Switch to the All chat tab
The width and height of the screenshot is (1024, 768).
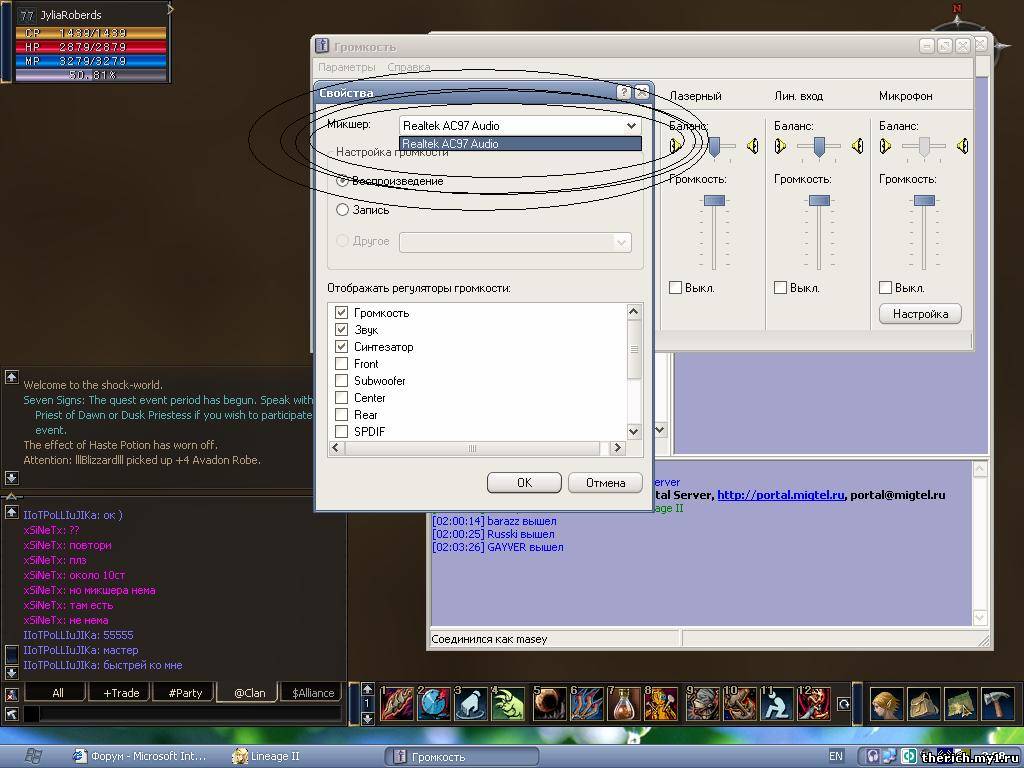(57, 692)
